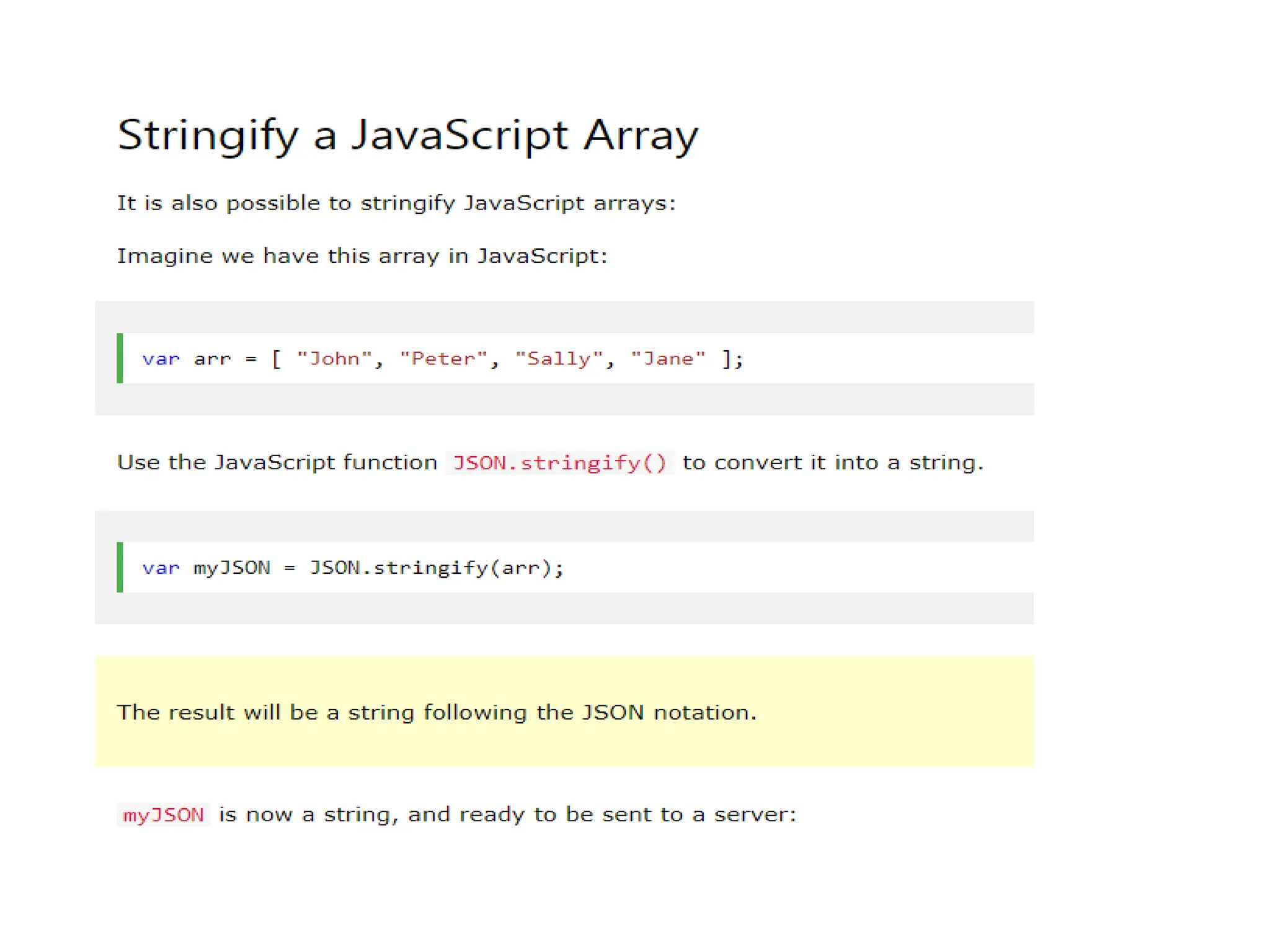The width and height of the screenshot is (1270, 952).
Task: Click 'JSON.stringify(arr);' in second code block
Action: 437,568
